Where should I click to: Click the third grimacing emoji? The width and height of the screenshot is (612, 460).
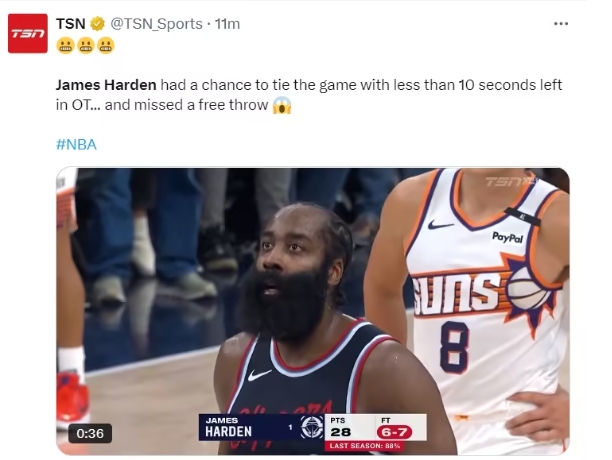(x=105, y=46)
